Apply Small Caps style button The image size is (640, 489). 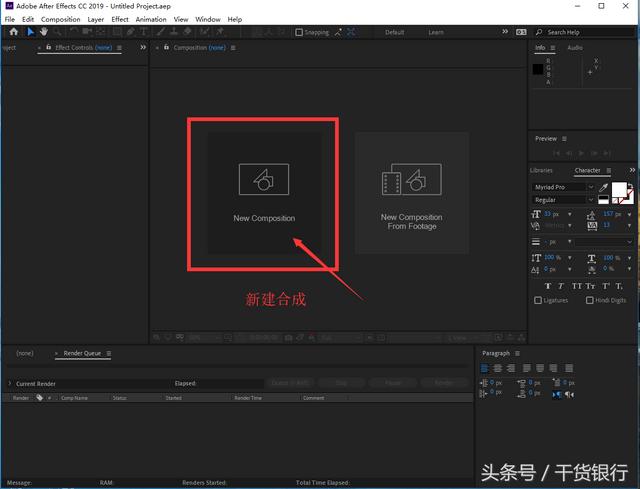click(590, 286)
